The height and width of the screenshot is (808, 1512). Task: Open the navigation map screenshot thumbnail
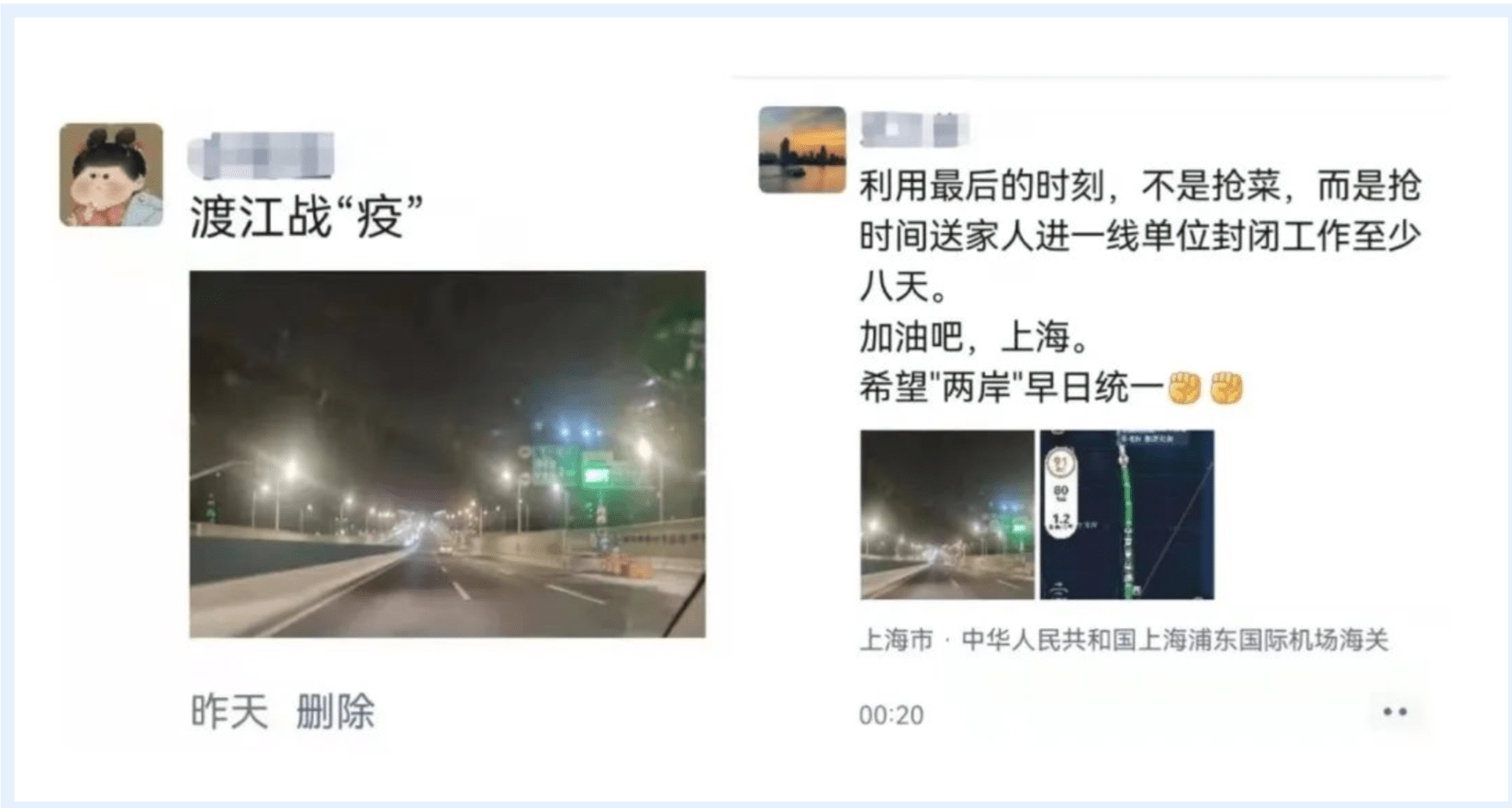tap(1126, 514)
